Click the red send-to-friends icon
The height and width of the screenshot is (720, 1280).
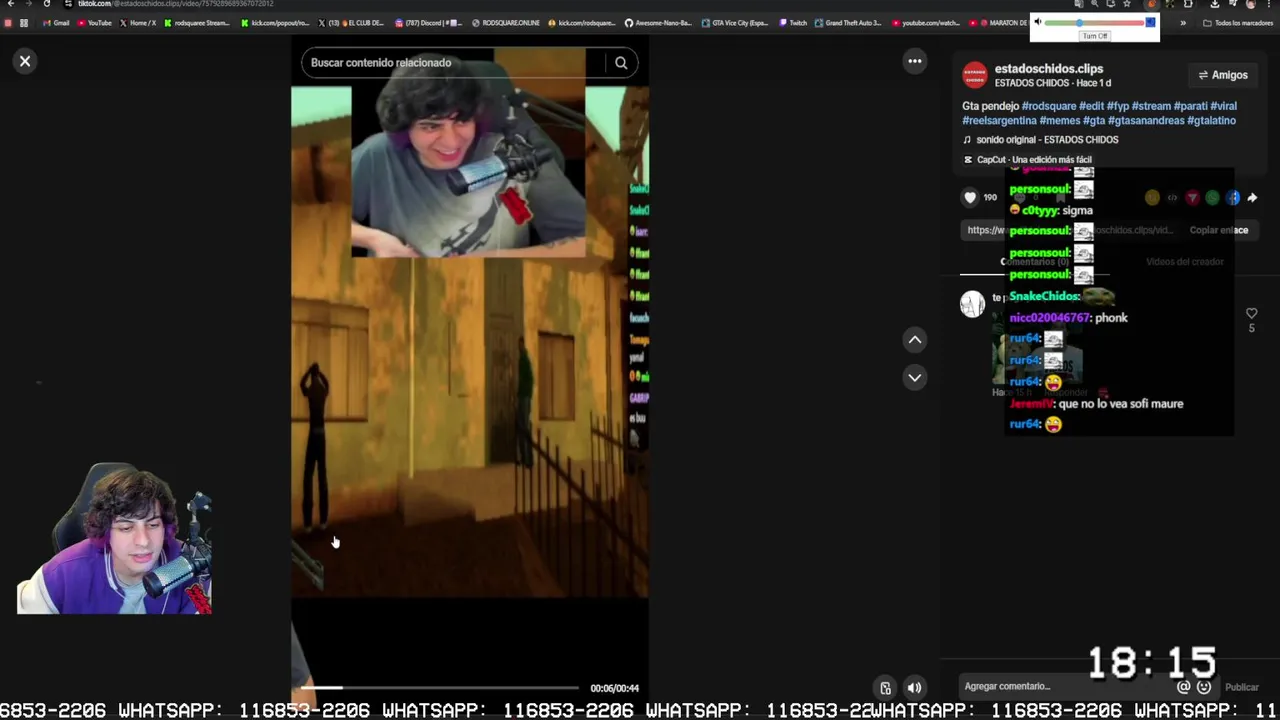click(x=1192, y=198)
